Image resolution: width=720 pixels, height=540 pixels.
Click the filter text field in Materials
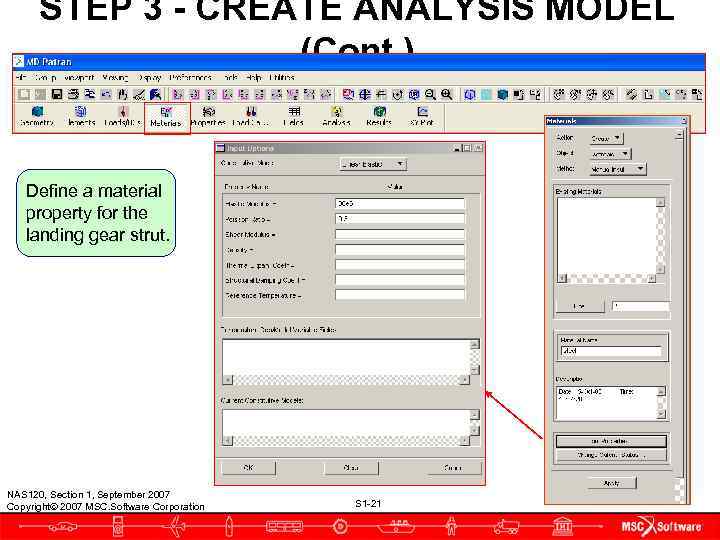pyautogui.click(x=641, y=306)
